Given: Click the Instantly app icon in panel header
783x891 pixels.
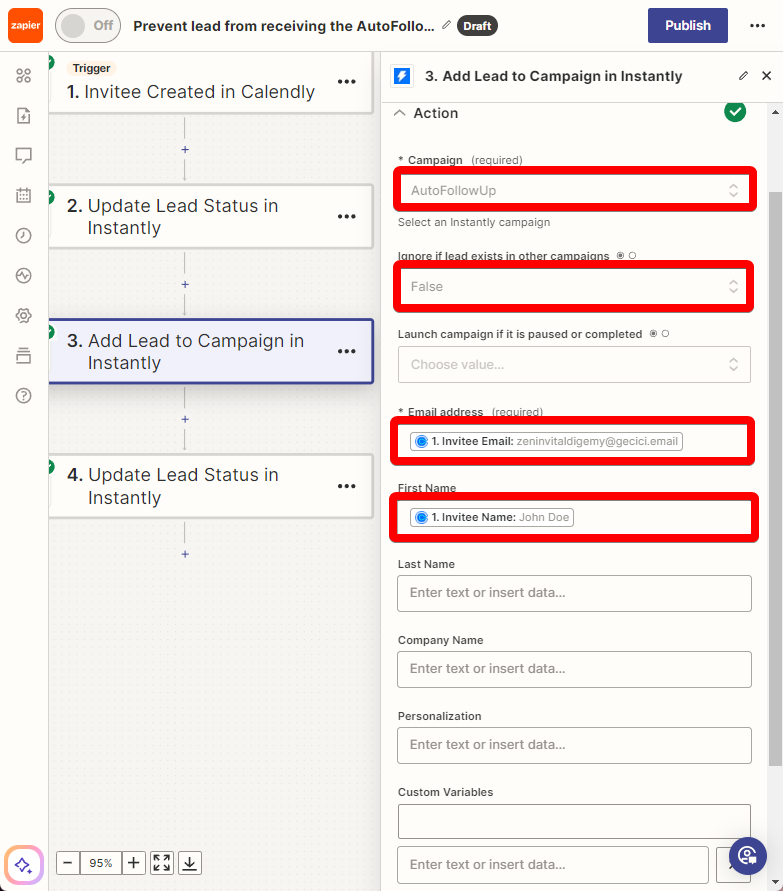Looking at the screenshot, I should click(x=402, y=76).
